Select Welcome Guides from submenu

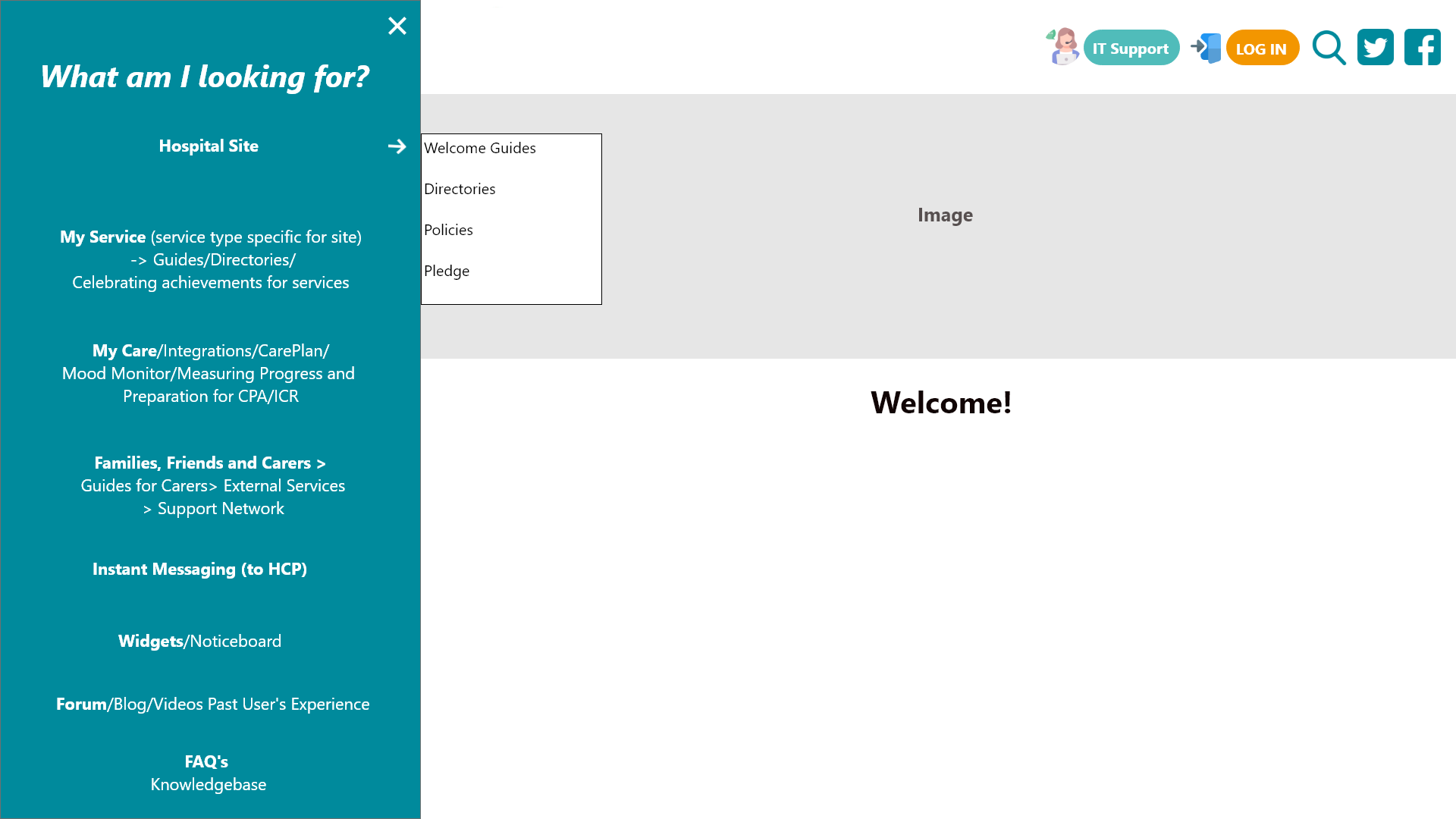coord(480,148)
